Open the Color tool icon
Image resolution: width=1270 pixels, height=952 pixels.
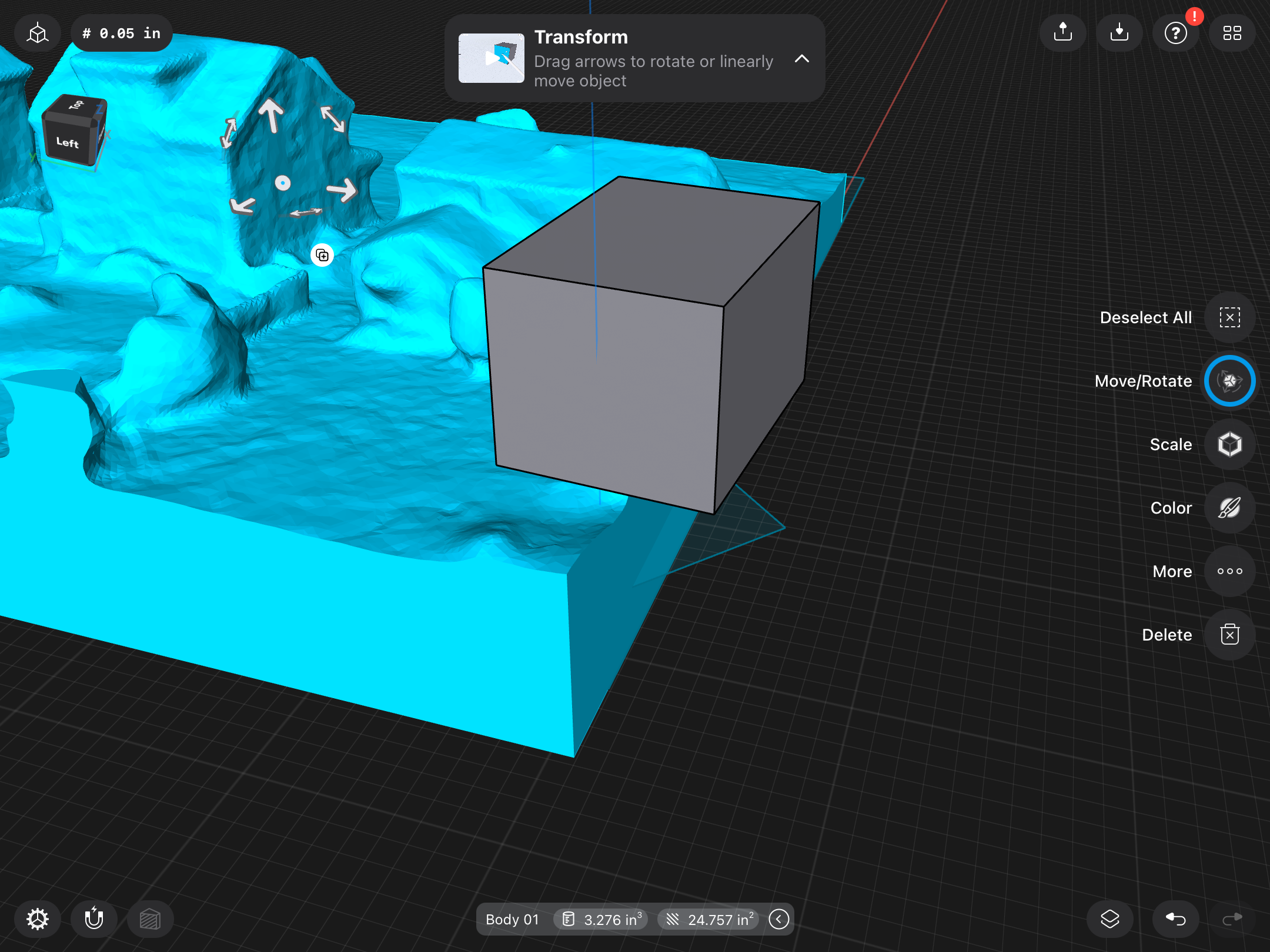1229,508
